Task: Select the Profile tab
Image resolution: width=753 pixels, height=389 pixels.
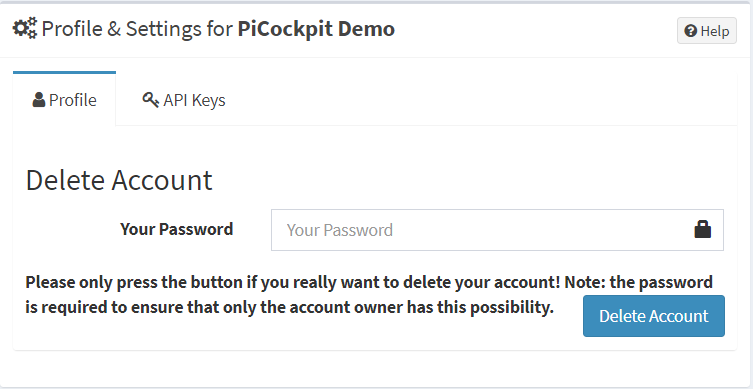Action: coord(64,99)
